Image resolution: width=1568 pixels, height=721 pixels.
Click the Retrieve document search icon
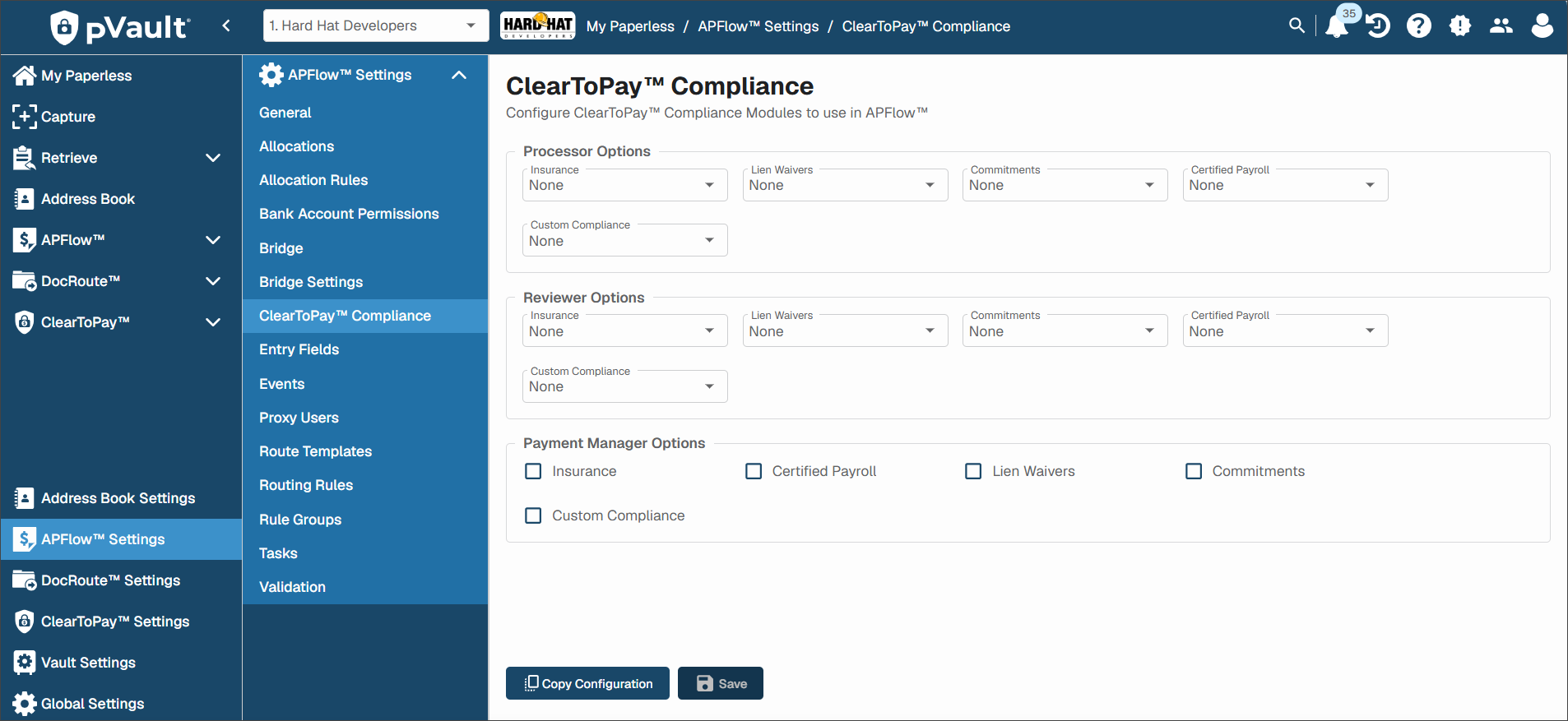click(25, 158)
